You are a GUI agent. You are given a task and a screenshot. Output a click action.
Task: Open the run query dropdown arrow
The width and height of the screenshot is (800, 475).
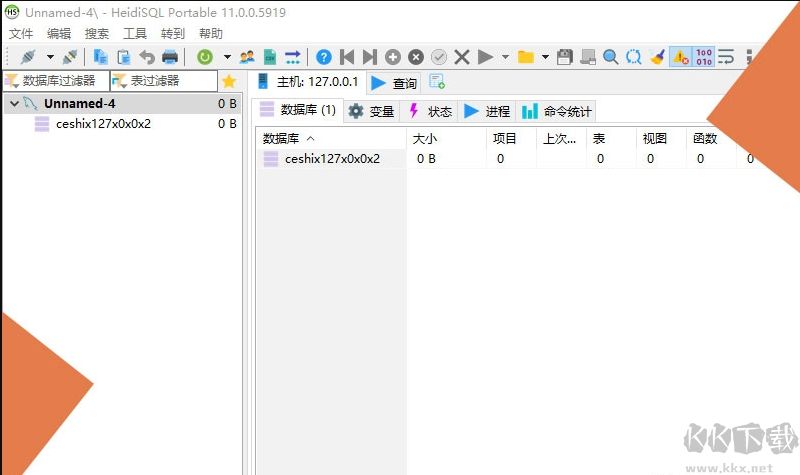(506, 57)
